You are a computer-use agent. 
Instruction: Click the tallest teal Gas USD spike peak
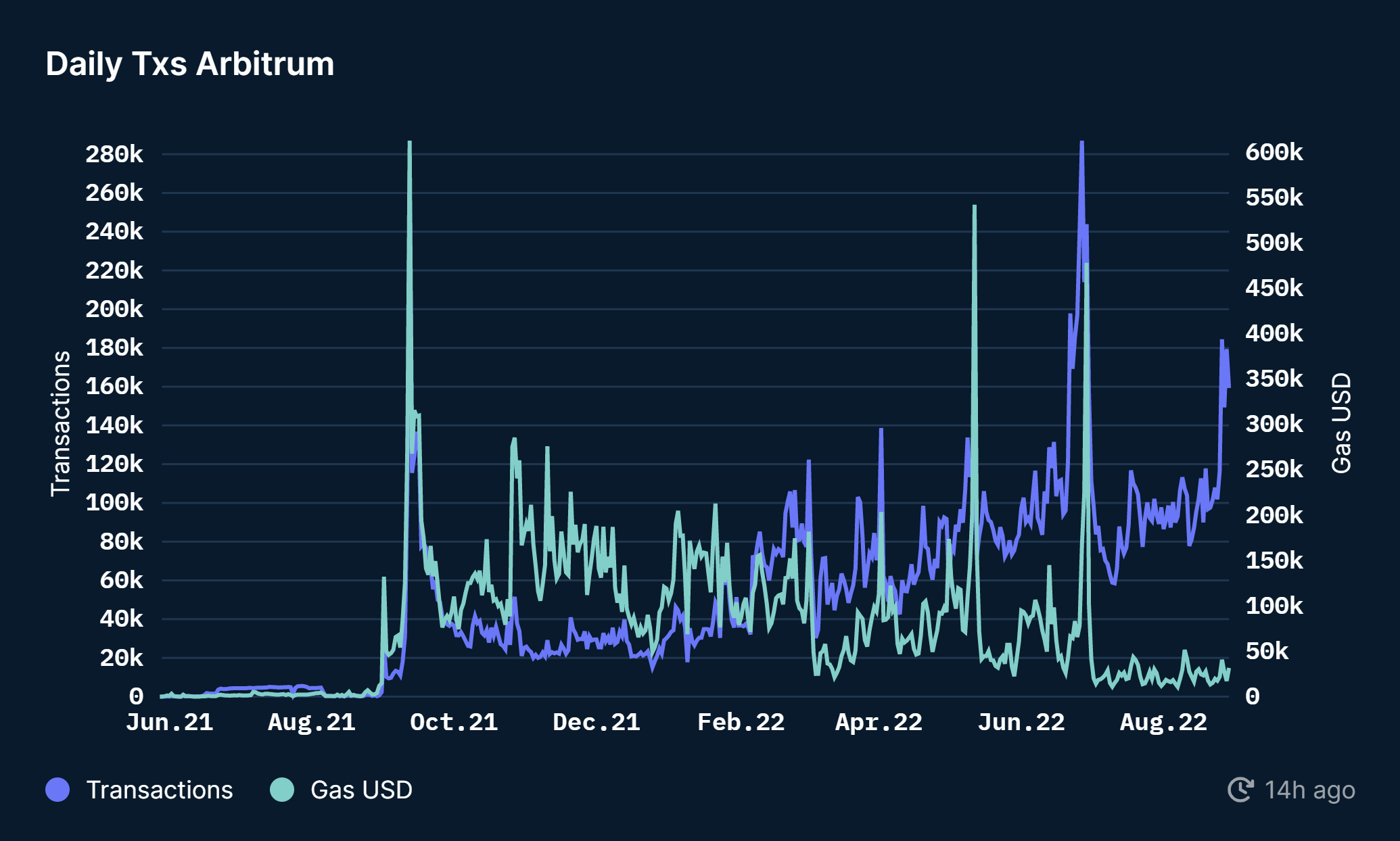[410, 143]
